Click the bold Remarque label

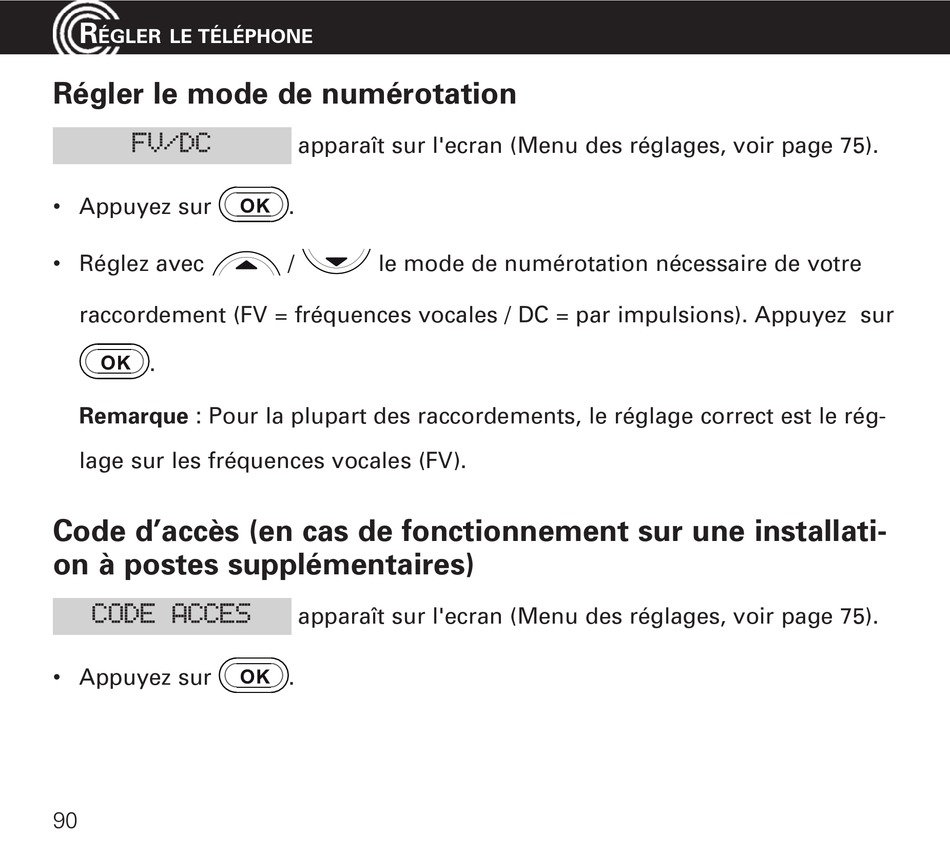(x=134, y=416)
